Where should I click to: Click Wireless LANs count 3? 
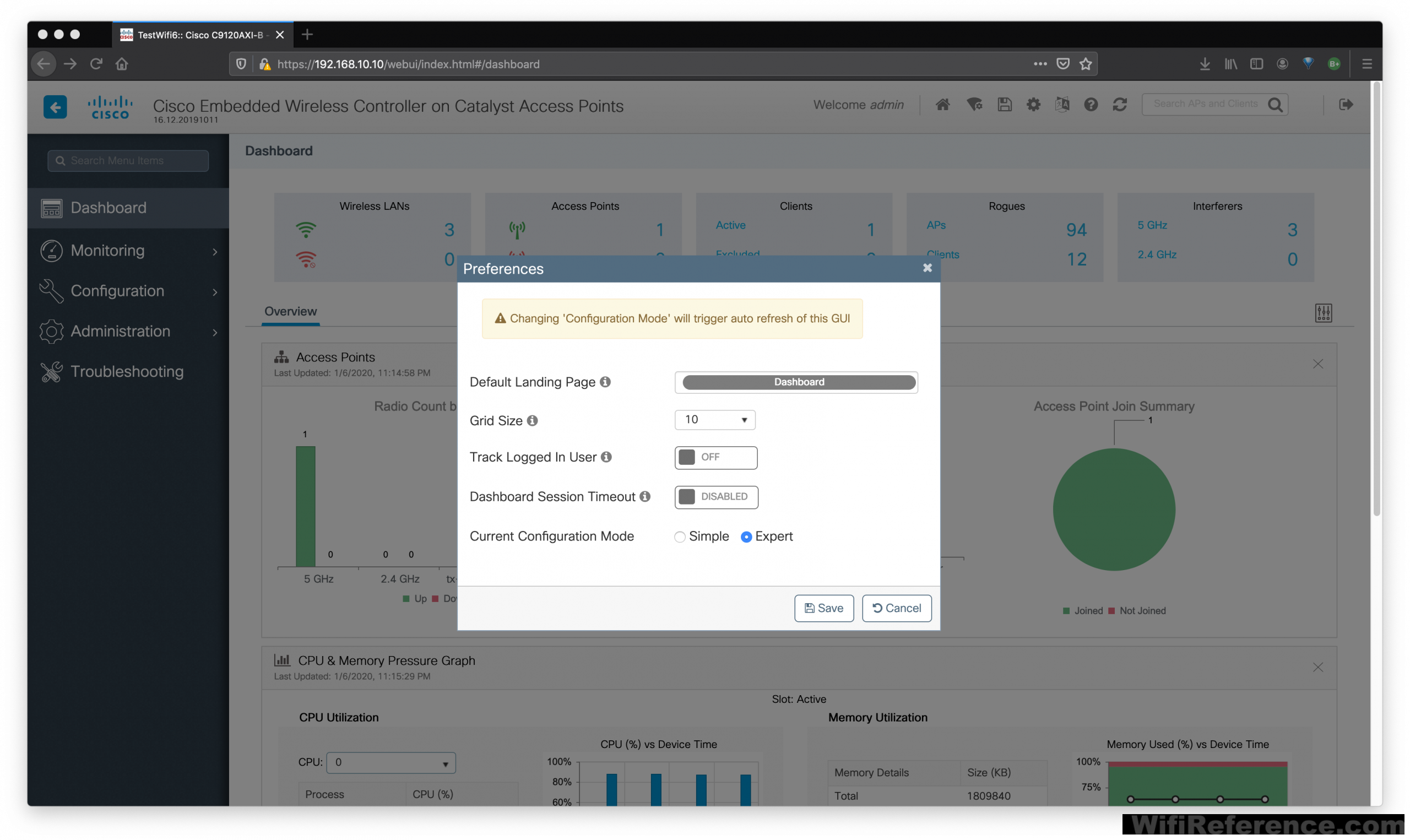[449, 230]
